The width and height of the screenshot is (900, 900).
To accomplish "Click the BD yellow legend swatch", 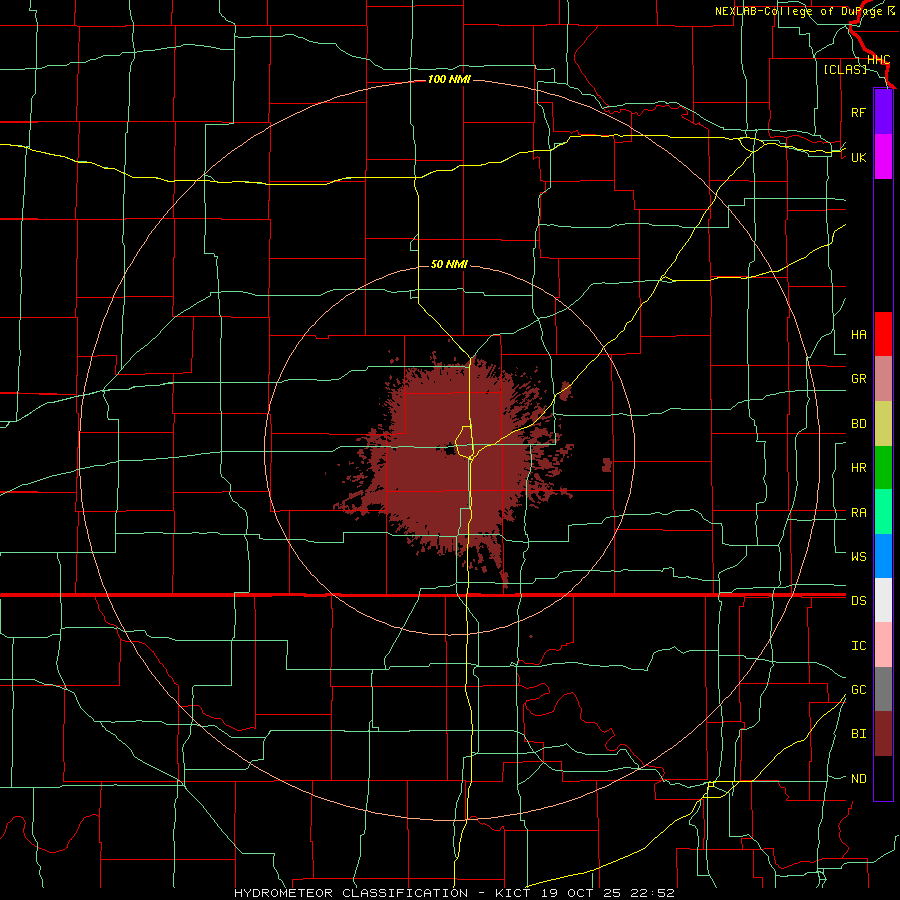I will coord(883,424).
